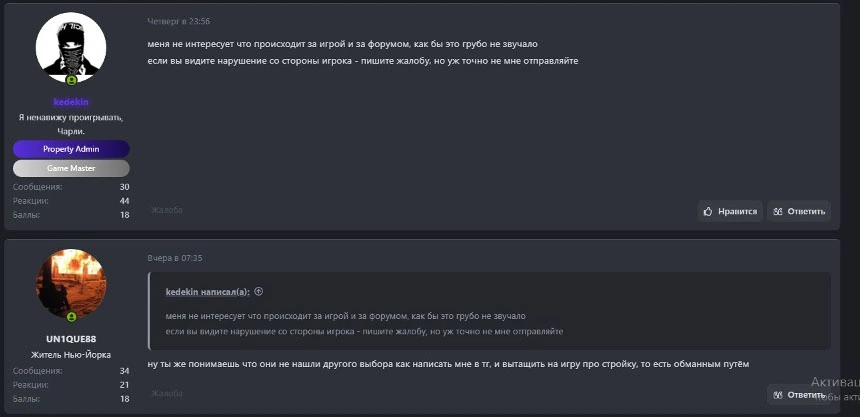
Task: Click the thumbs-up icon on kedekin's post
Action: pos(708,211)
